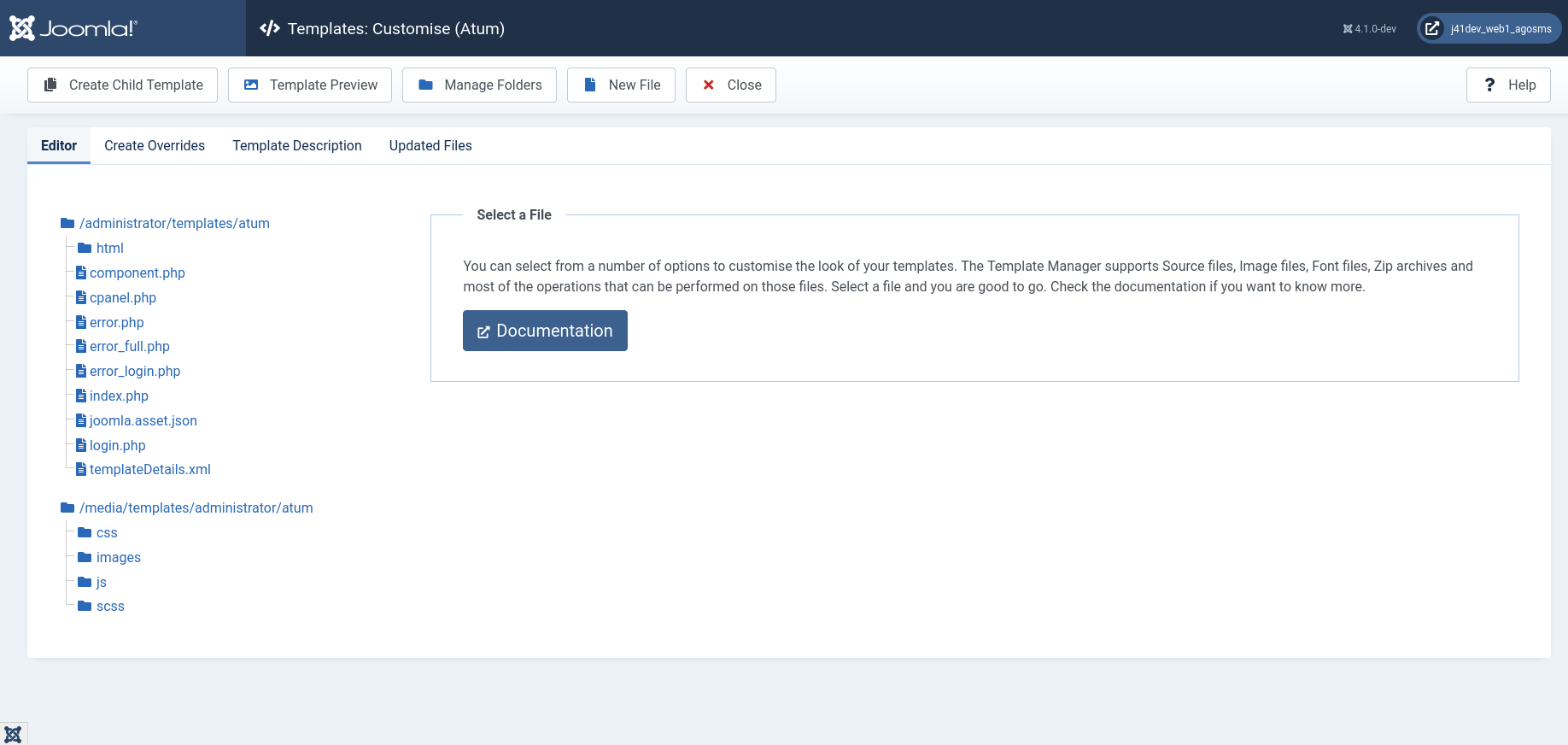Click the external link icon in site button
The height and width of the screenshot is (745, 1568).
(1432, 28)
